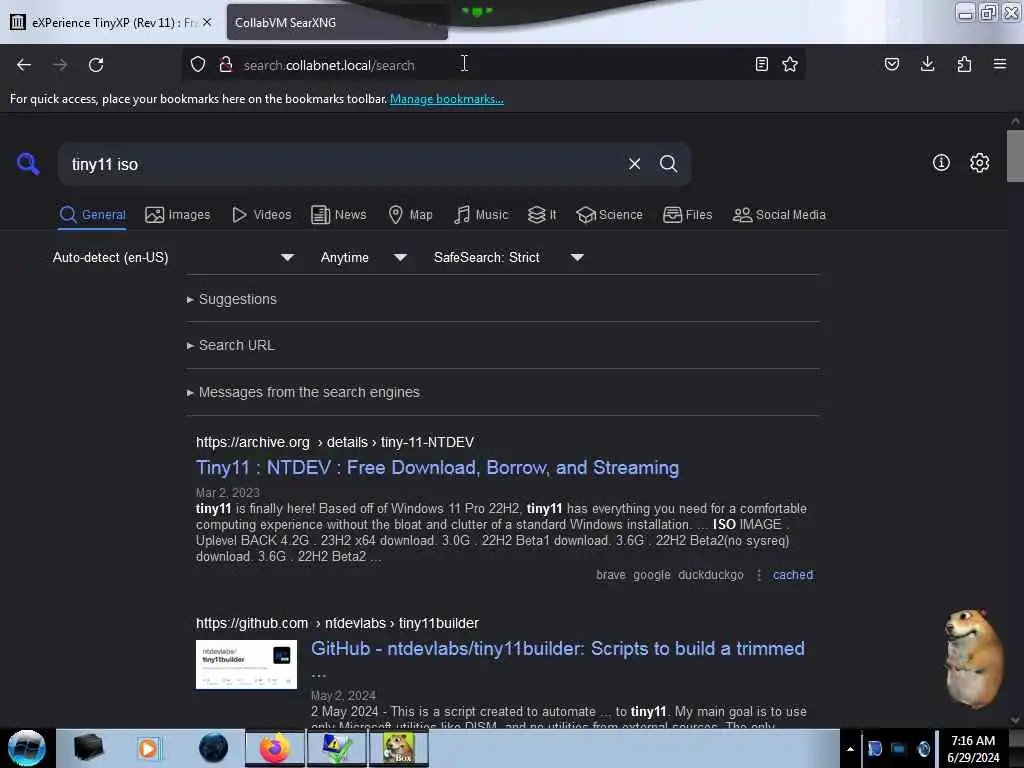
Task: Click the padlock site security icon
Action: (x=226, y=64)
